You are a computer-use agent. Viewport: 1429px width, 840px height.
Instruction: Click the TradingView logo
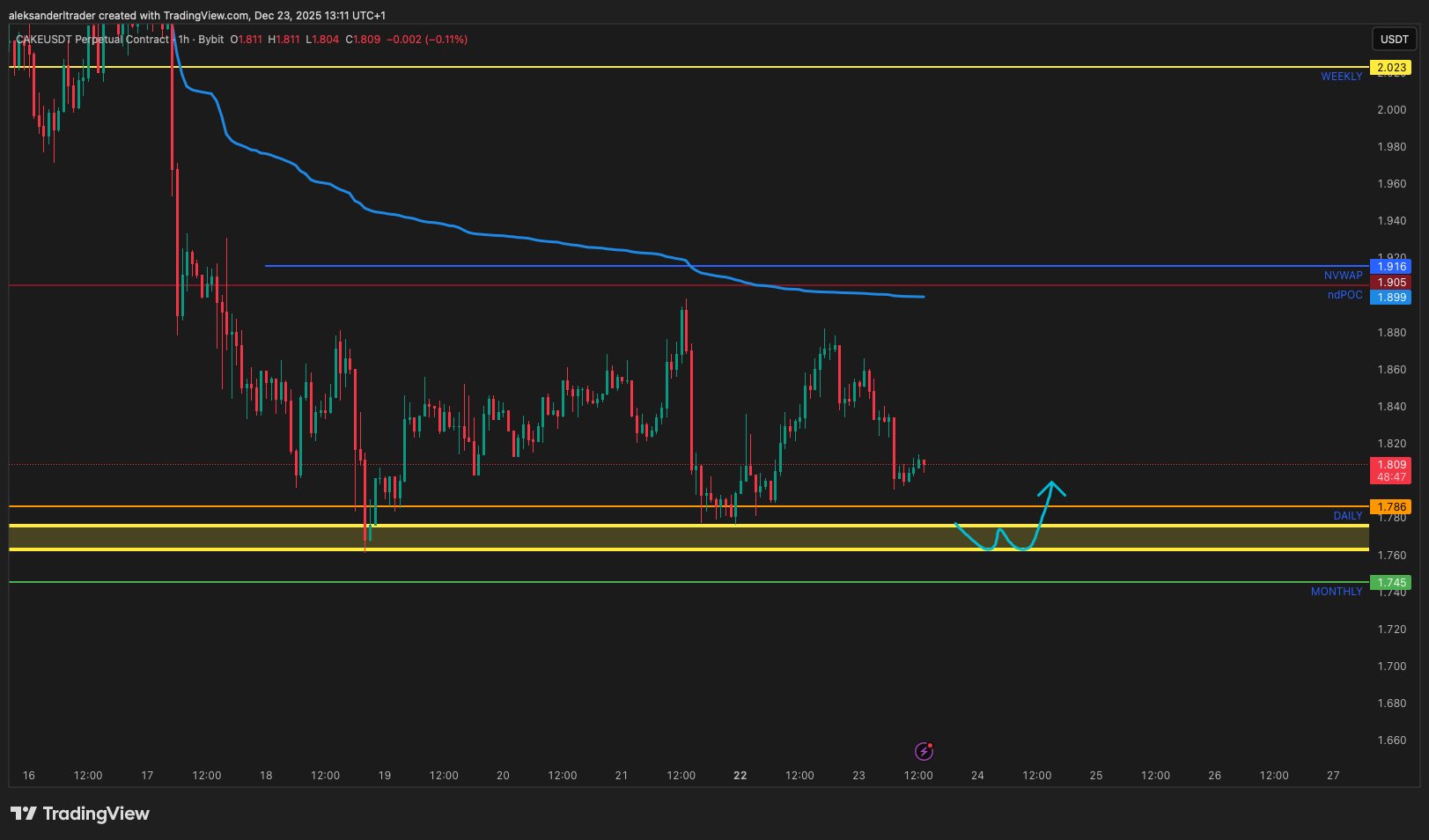coord(80,814)
